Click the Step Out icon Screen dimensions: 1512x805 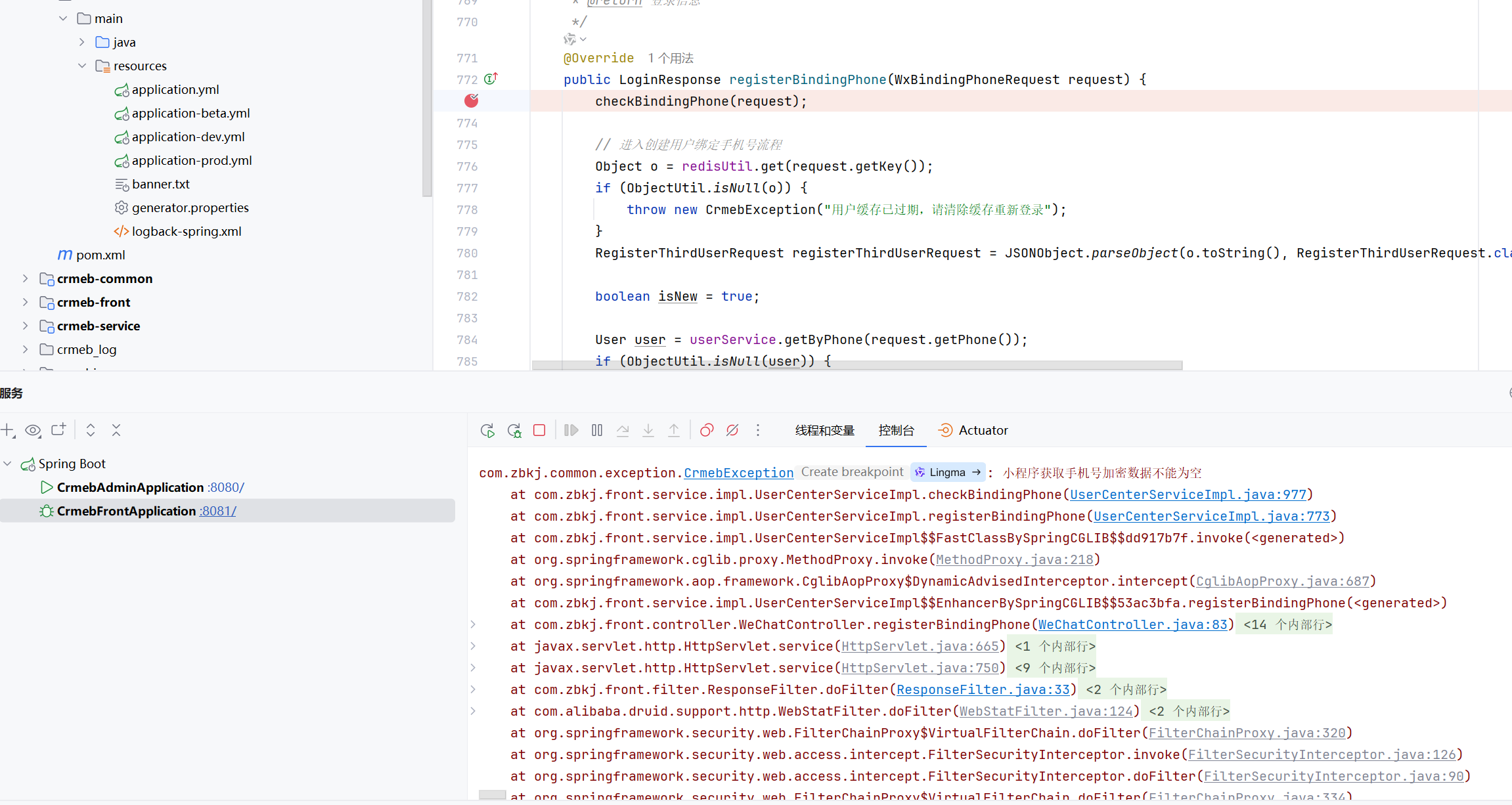[x=674, y=430]
